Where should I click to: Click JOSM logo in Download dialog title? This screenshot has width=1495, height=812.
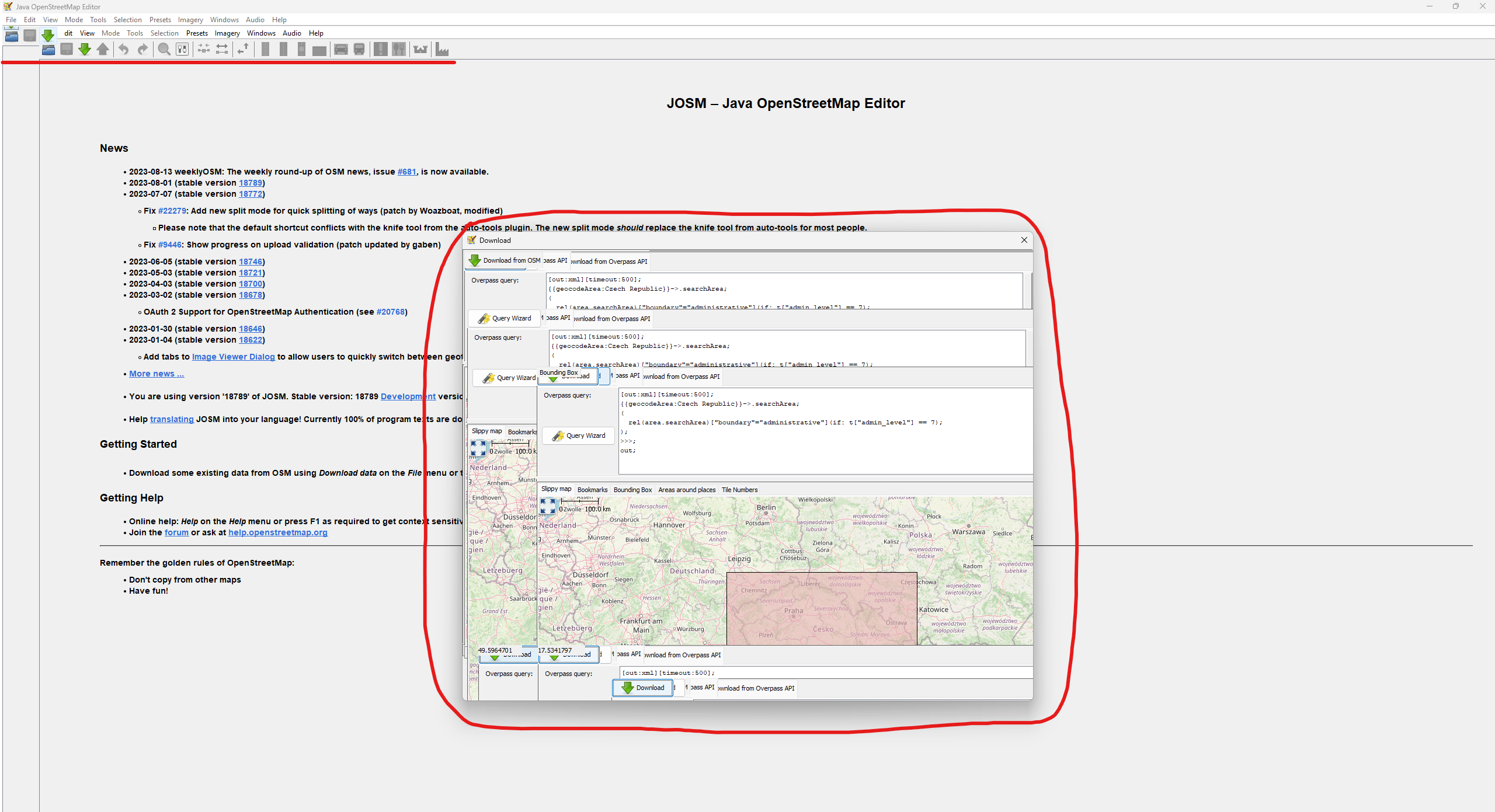point(472,240)
